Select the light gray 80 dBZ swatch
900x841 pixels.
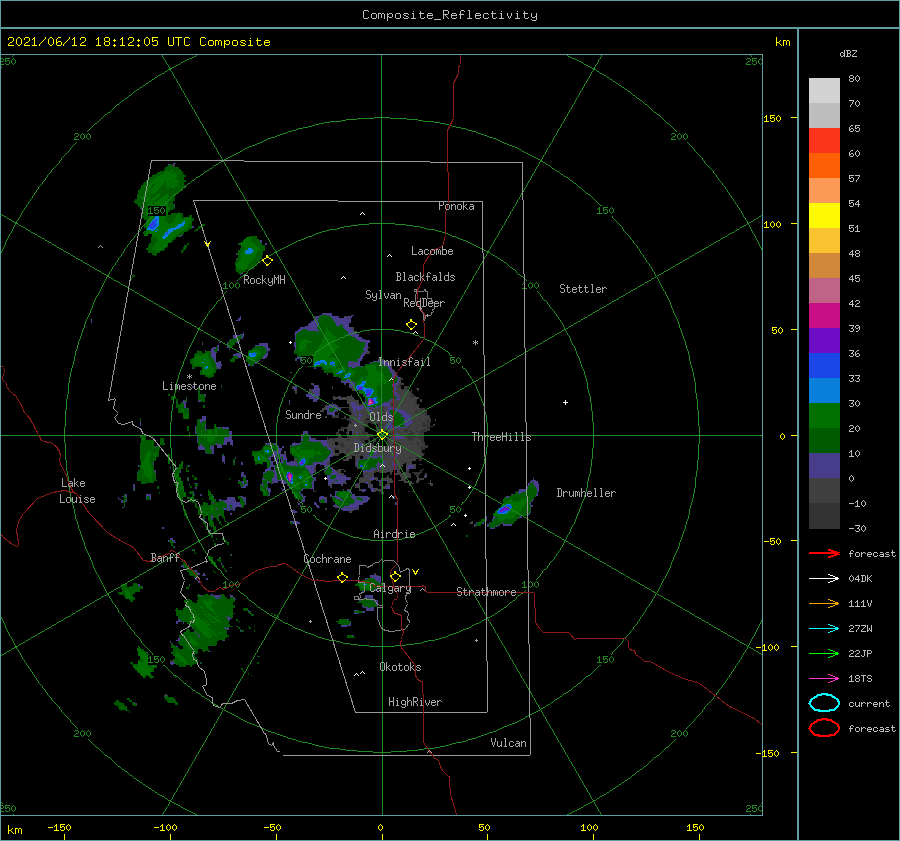[x=824, y=90]
